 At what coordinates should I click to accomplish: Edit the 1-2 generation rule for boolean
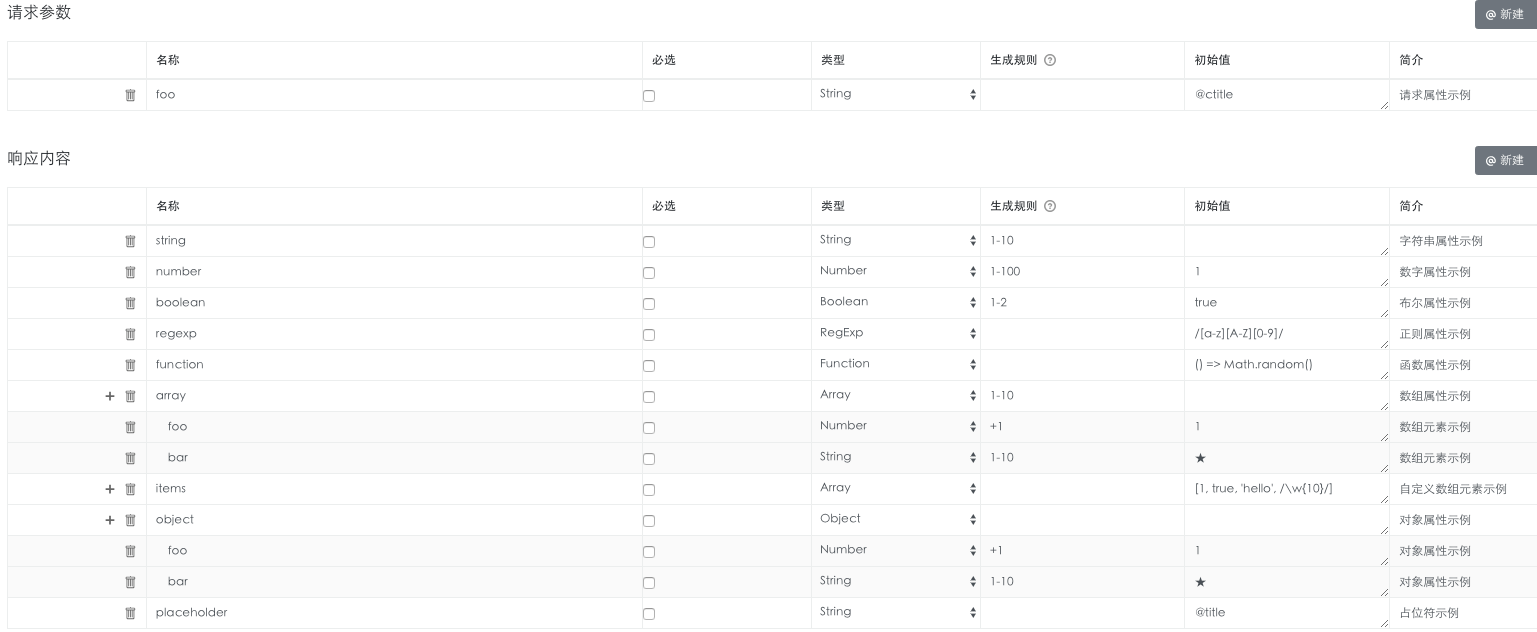[x=1081, y=303]
